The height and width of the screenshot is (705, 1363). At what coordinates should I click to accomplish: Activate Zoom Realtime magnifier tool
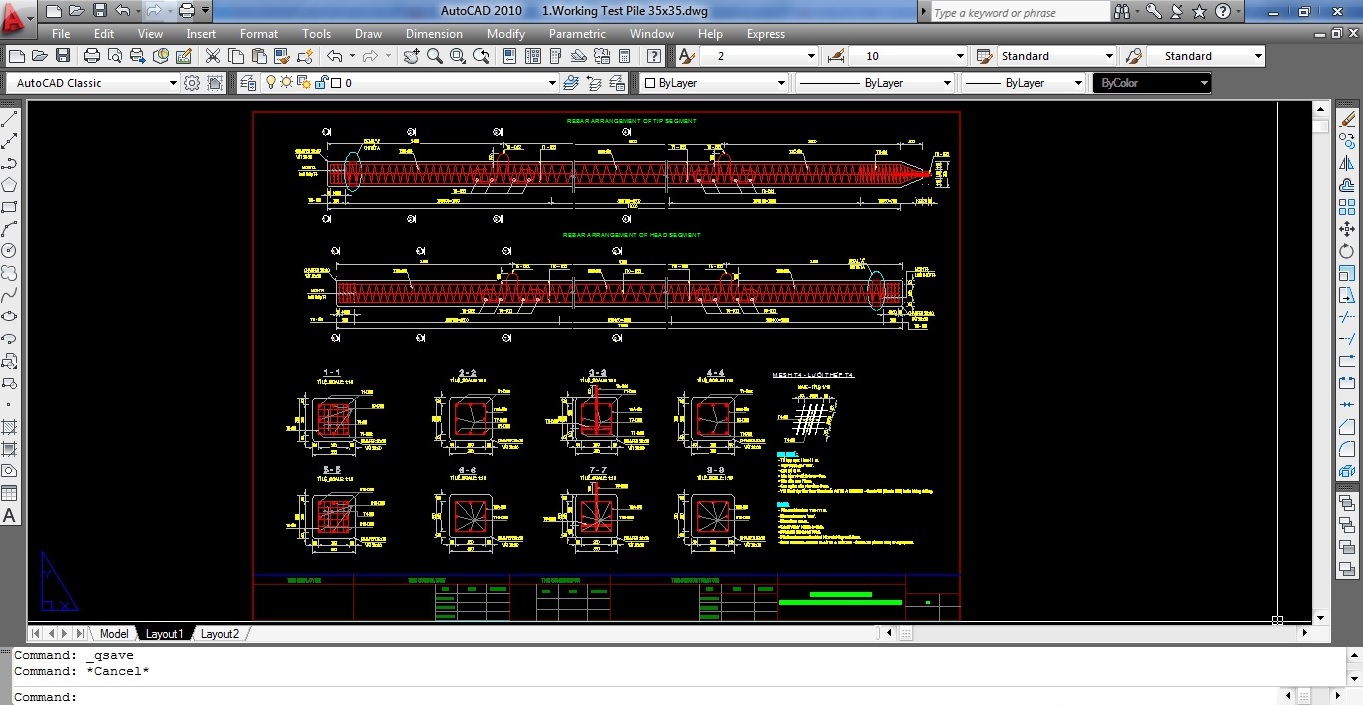(434, 56)
